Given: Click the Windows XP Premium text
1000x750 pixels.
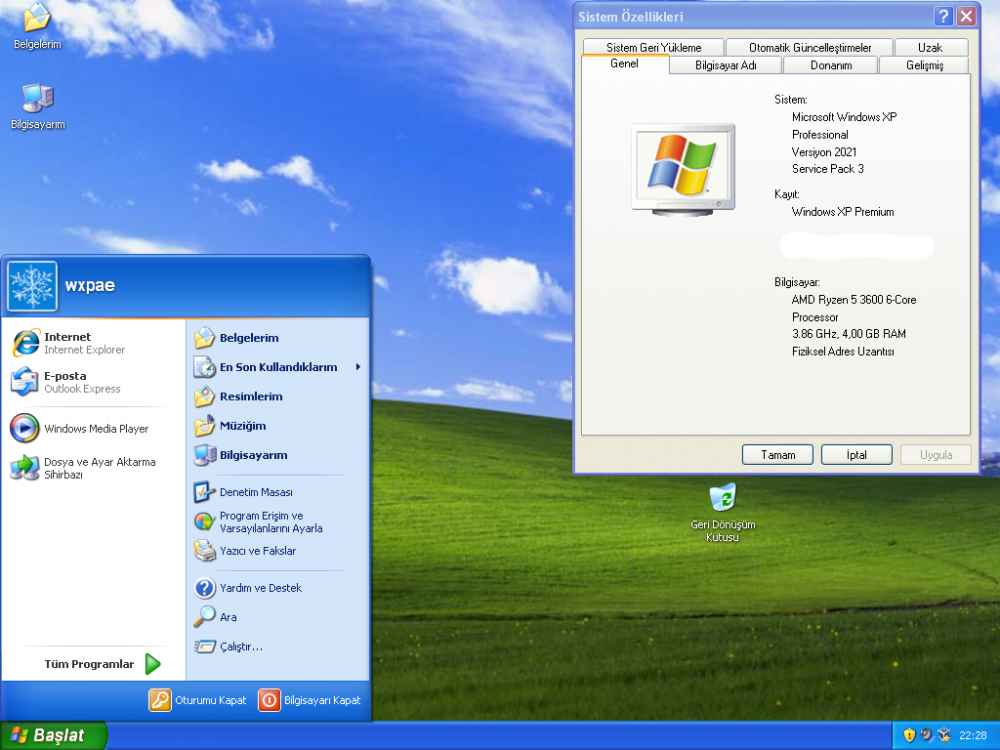Looking at the screenshot, I should (x=843, y=212).
